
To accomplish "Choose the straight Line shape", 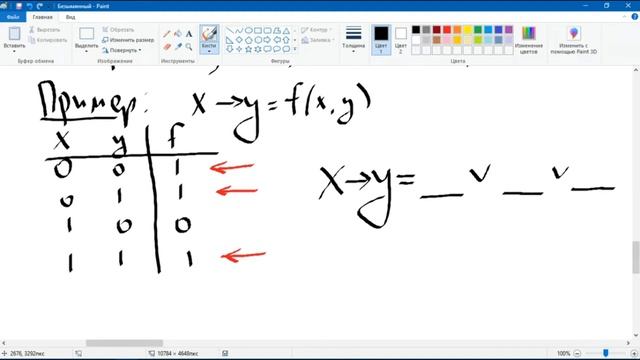I will tap(229, 31).
